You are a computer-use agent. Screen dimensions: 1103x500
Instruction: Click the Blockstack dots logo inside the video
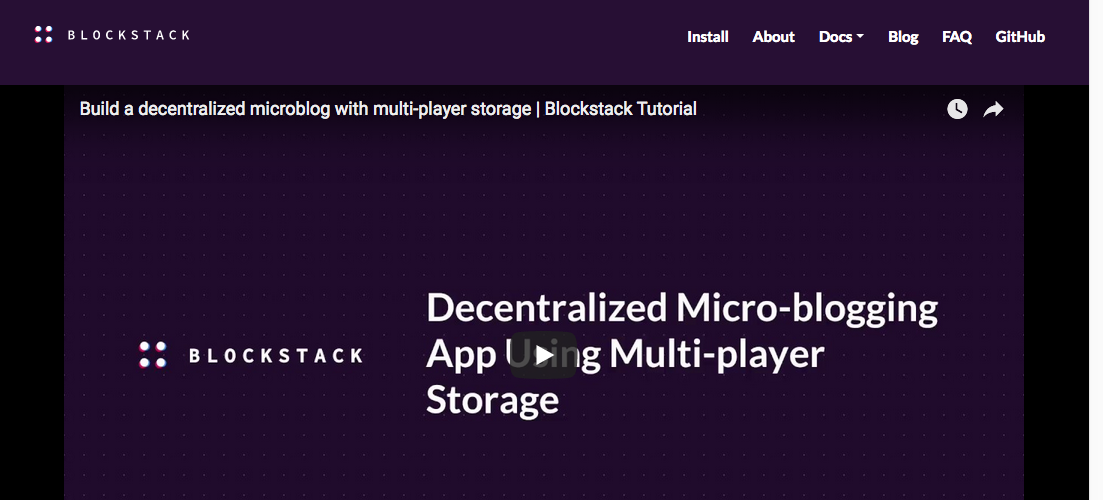click(x=153, y=355)
